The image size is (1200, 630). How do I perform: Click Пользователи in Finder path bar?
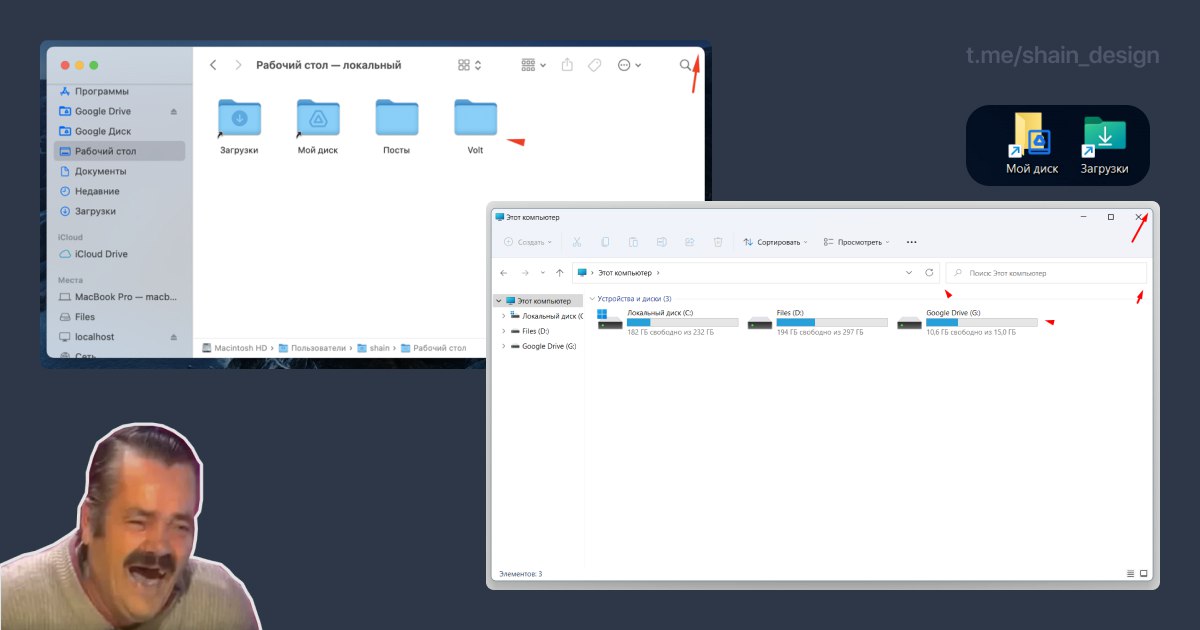pos(312,348)
